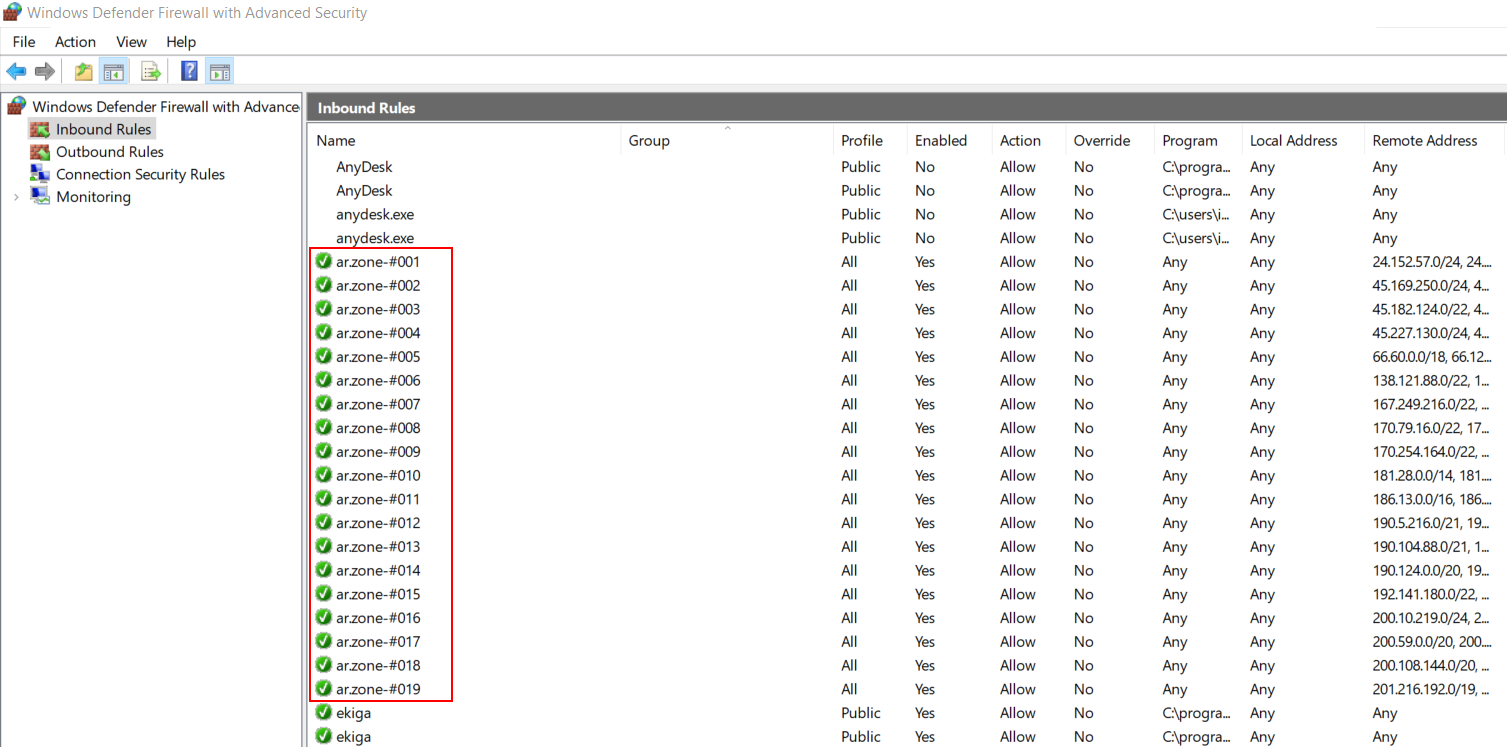The width and height of the screenshot is (1507, 747).
Task: Click the Forward arrow toolbar icon
Action: pos(44,71)
